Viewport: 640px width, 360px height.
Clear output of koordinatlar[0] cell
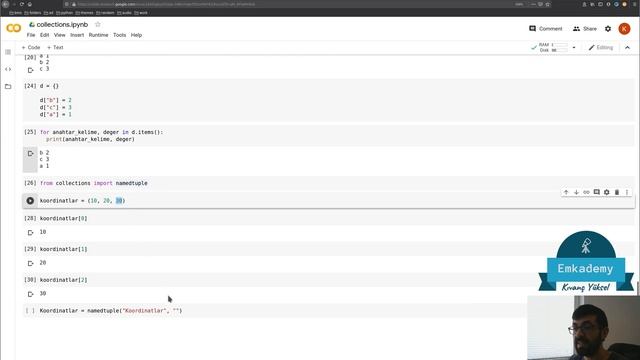pos(30,233)
